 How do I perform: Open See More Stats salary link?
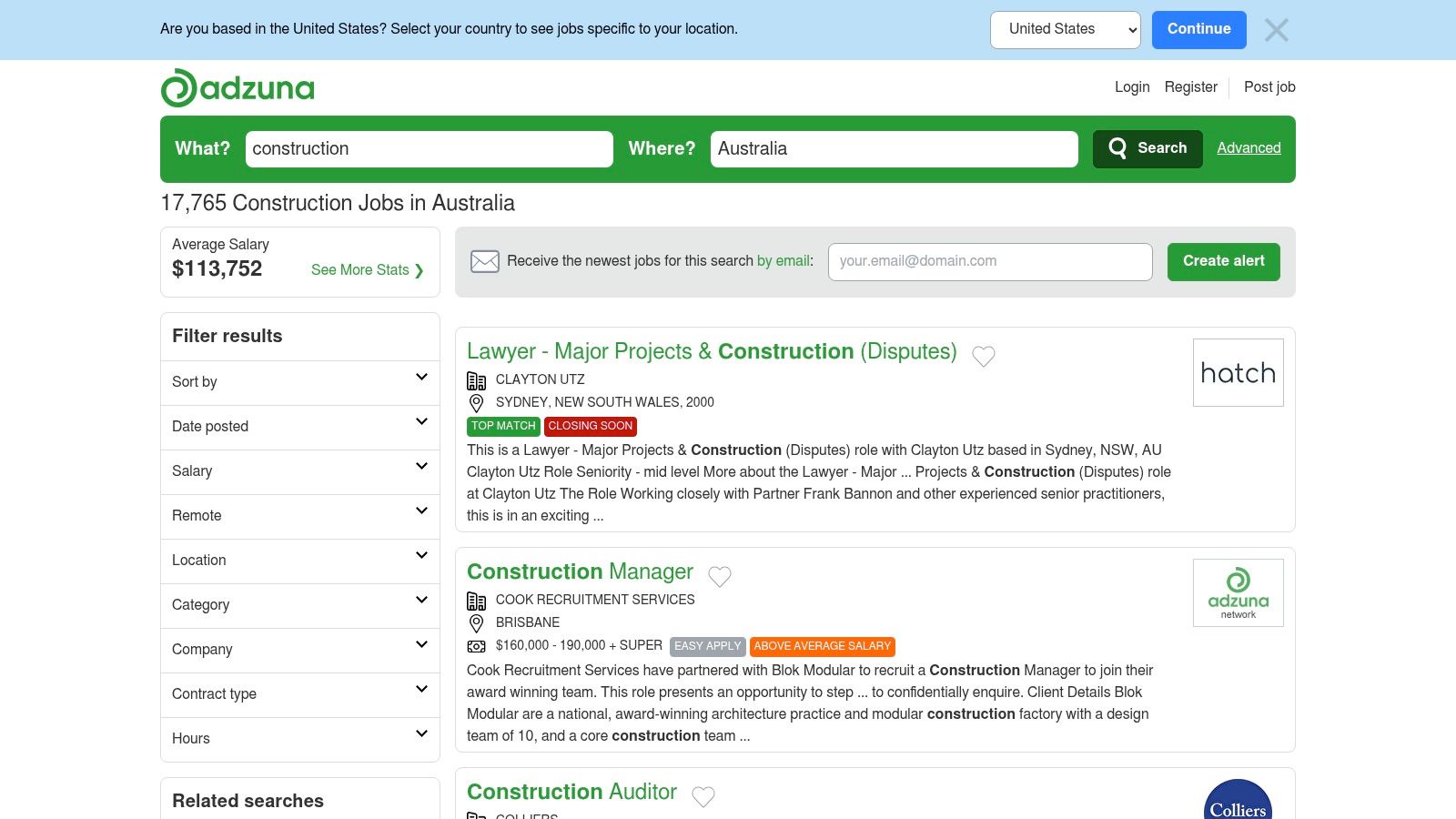[x=367, y=270]
